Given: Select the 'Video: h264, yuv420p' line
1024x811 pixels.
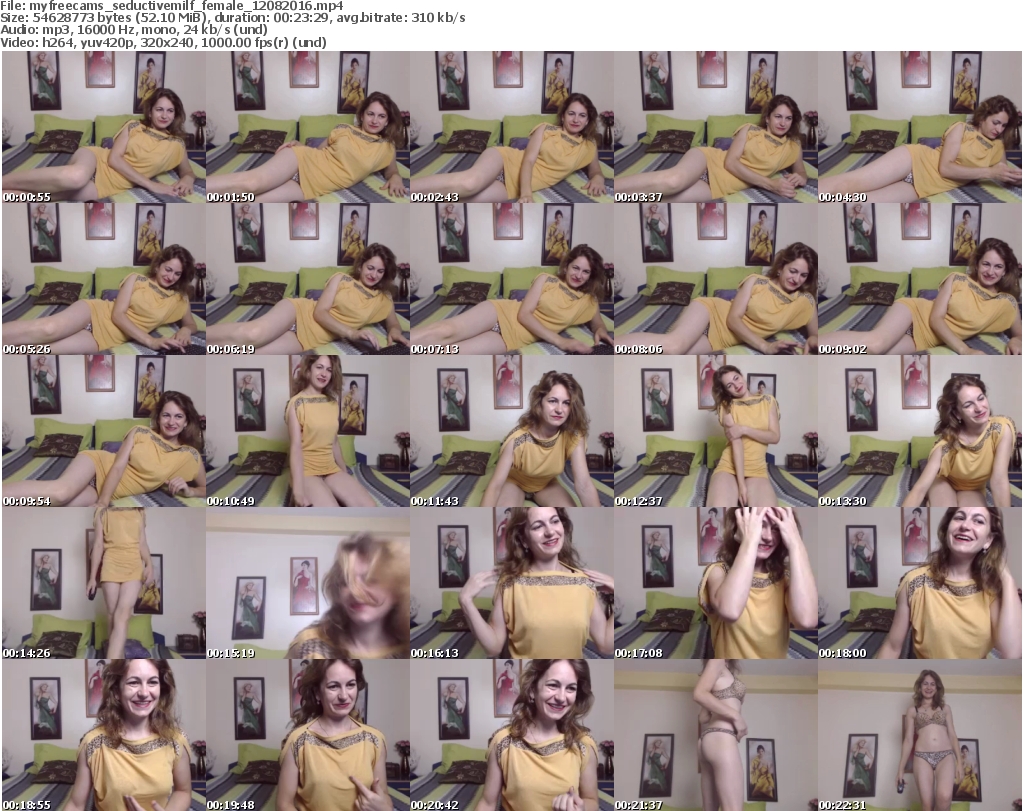Looking at the screenshot, I should click(163, 42).
